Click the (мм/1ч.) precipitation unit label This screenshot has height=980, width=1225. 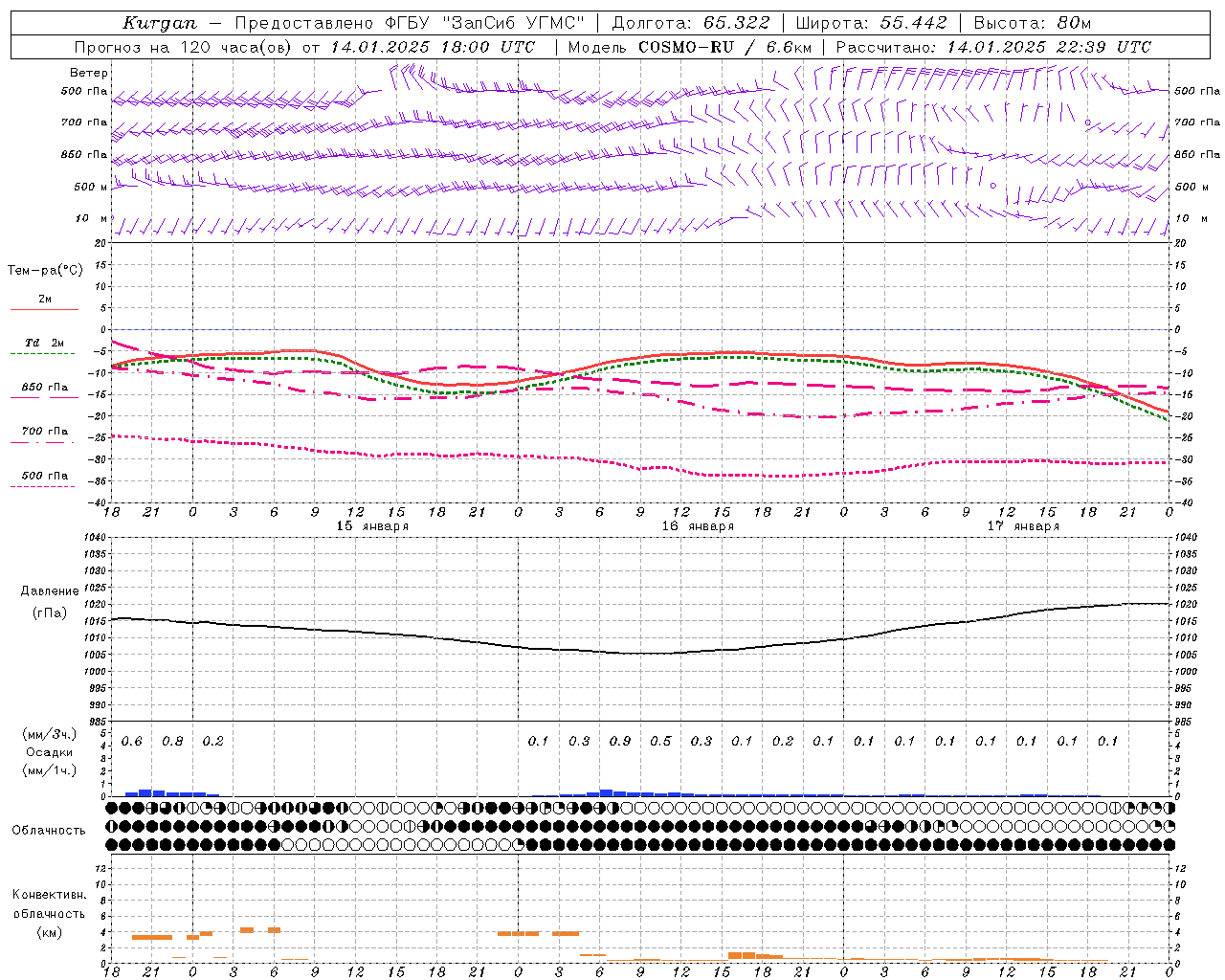[x=50, y=770]
